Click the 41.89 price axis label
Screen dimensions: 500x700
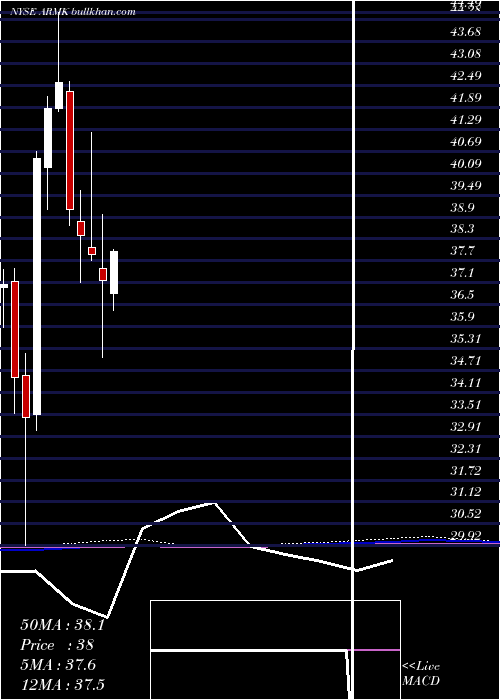(466, 97)
